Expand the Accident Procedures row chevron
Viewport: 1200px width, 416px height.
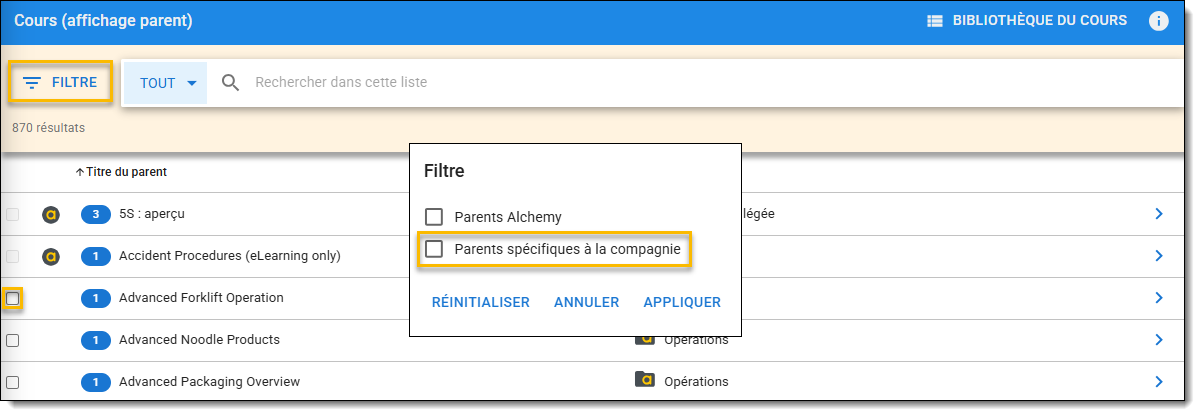[x=1159, y=255]
